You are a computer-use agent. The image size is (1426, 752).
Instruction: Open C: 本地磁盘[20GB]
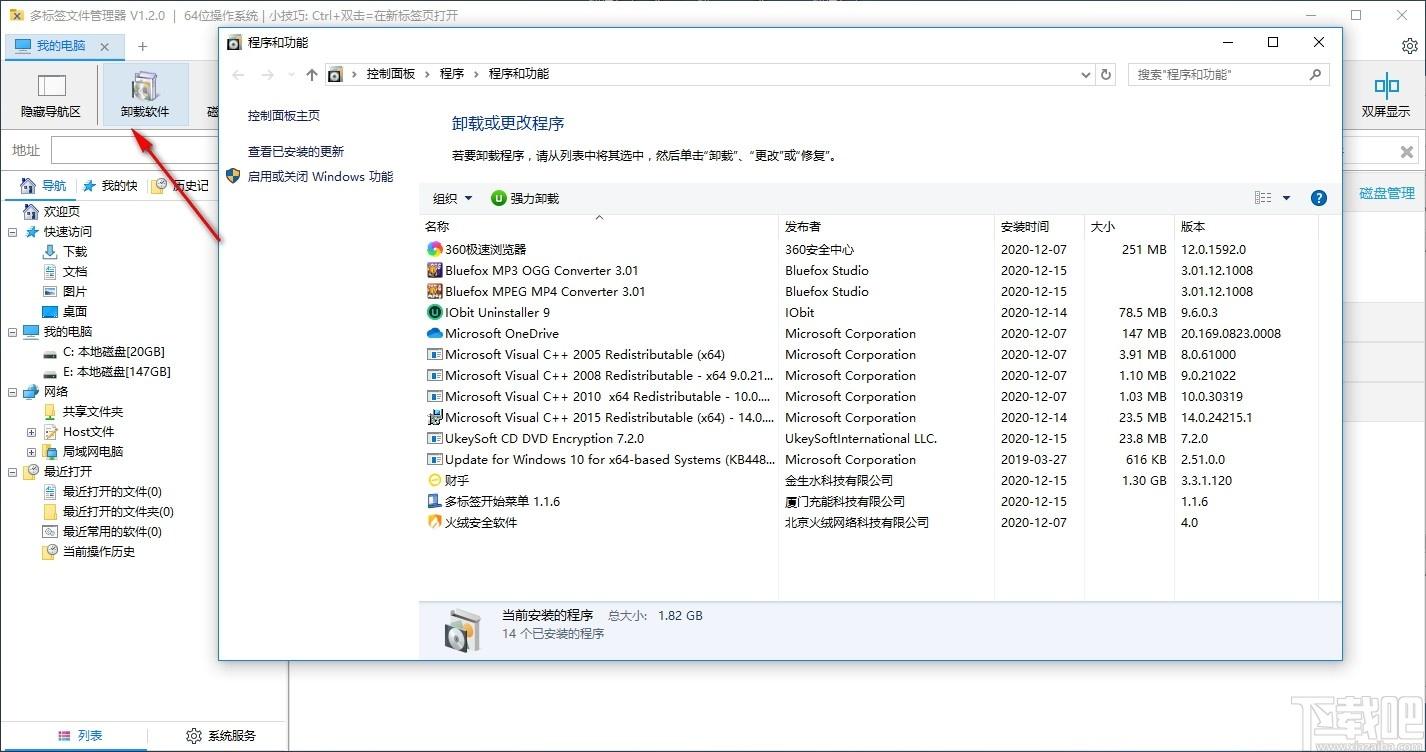(x=104, y=352)
